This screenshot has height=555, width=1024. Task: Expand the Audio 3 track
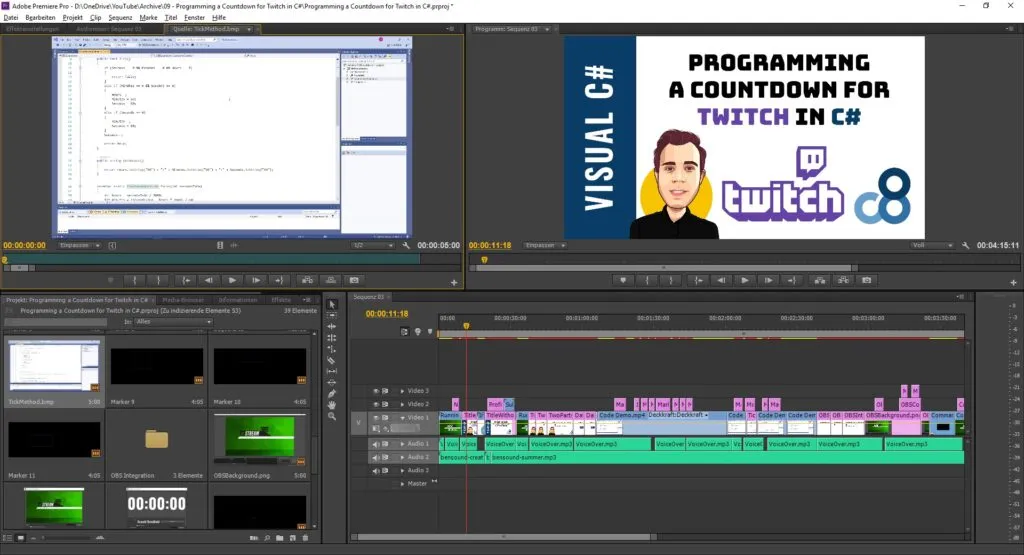(x=402, y=471)
